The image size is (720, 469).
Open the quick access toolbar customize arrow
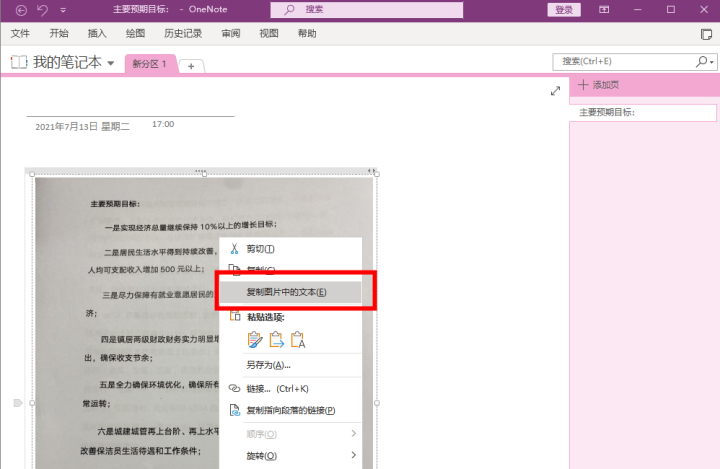click(x=63, y=10)
